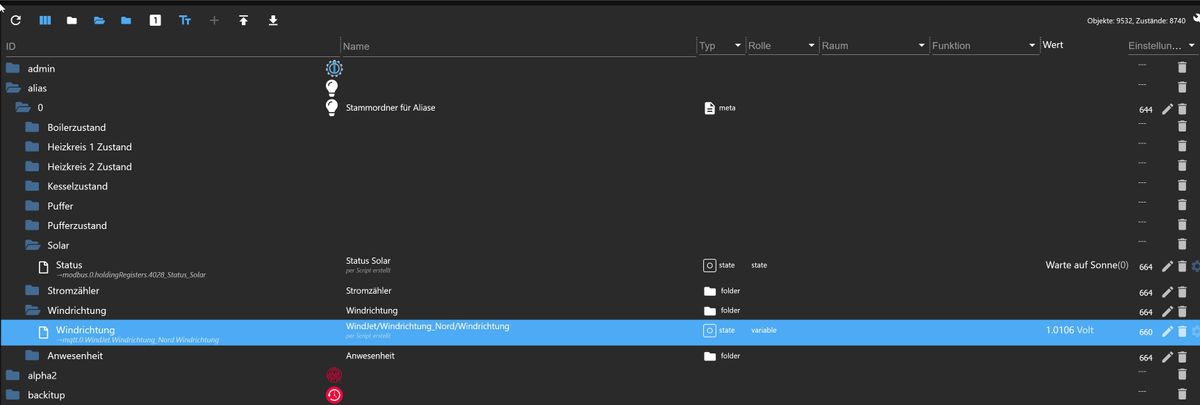Click WindJet/Windrichtung_Nord/Windrichtung name text
Screen dimensions: 1200x405
(428, 327)
